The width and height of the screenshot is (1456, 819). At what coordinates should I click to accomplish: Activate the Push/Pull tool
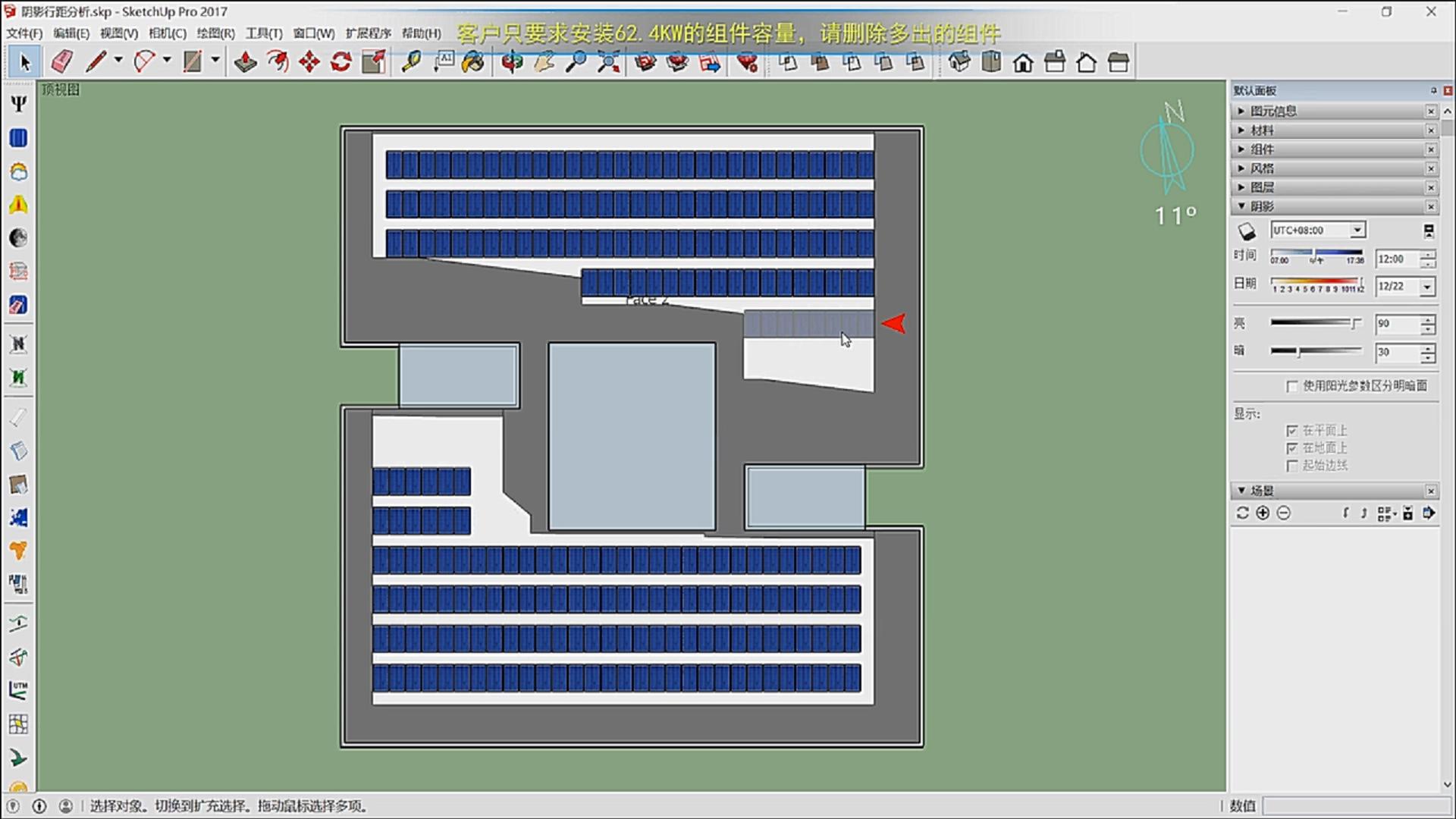click(245, 62)
